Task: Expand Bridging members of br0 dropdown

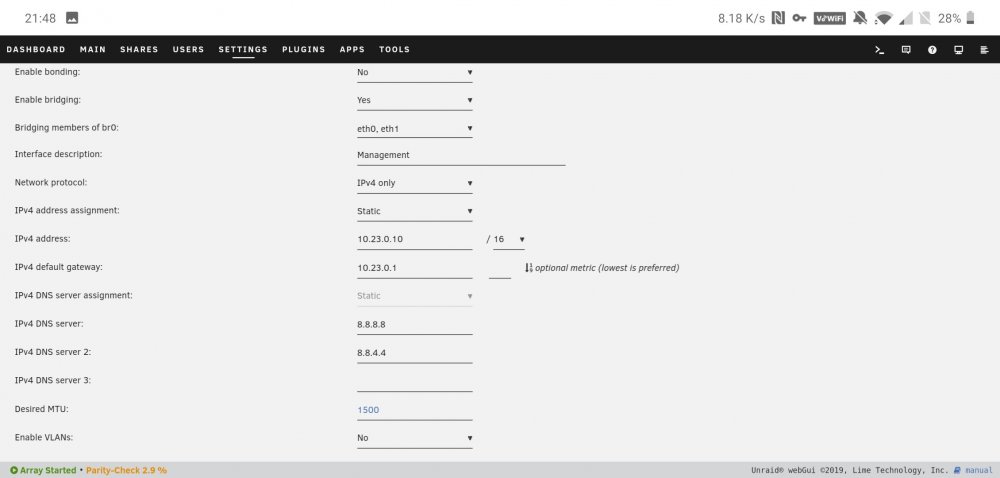Action: (415, 129)
